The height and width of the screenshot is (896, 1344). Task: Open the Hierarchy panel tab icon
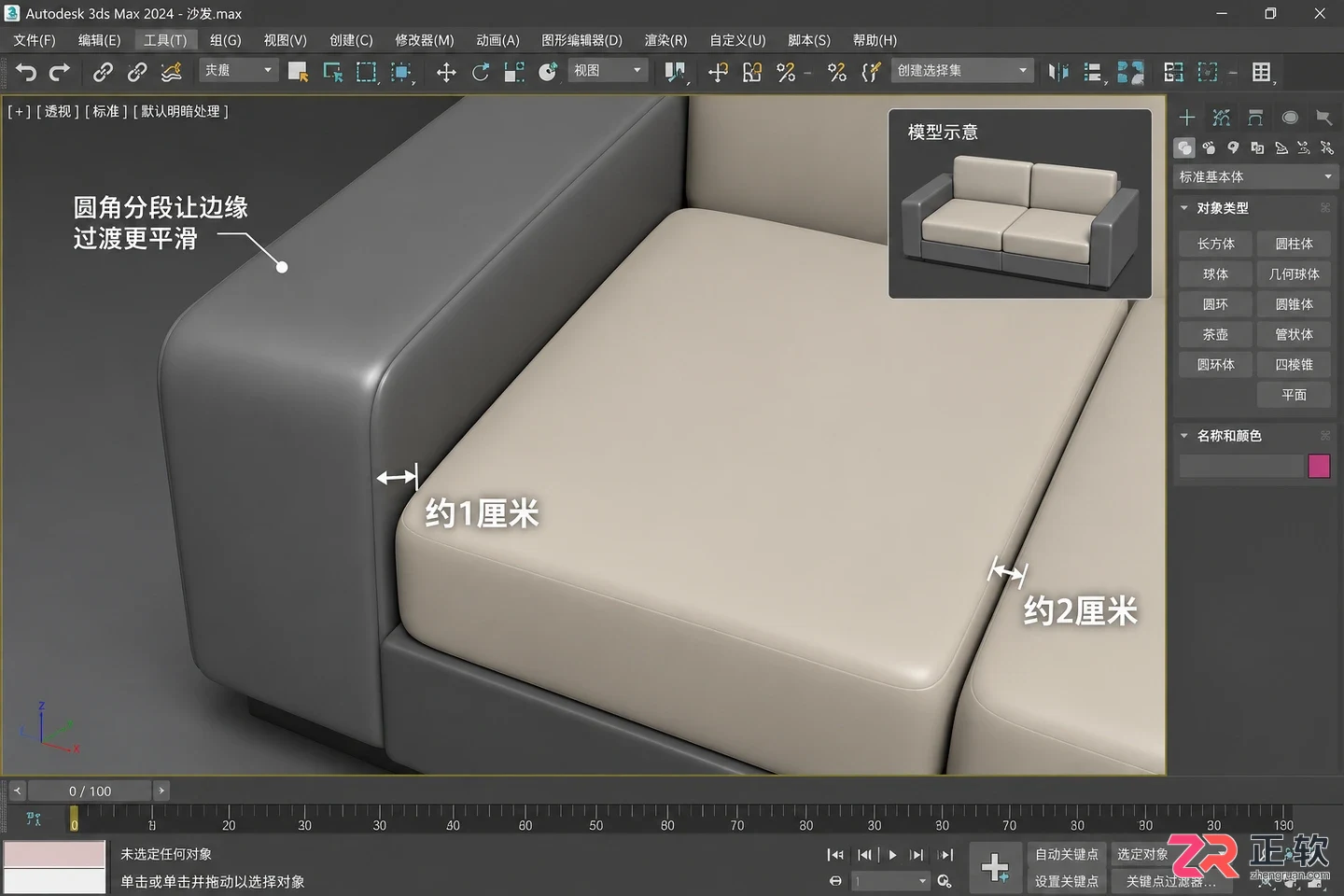pyautogui.click(x=1255, y=118)
